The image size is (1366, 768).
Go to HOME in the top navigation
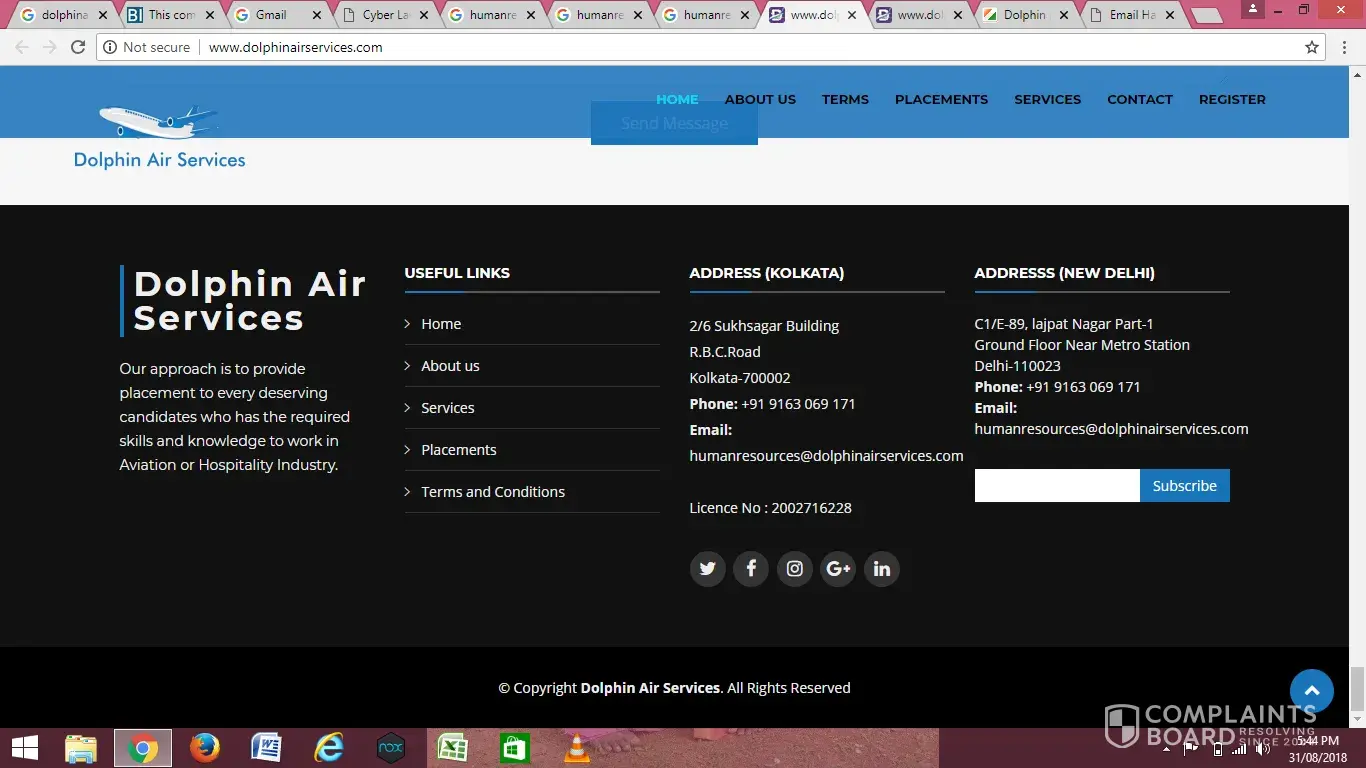point(677,99)
